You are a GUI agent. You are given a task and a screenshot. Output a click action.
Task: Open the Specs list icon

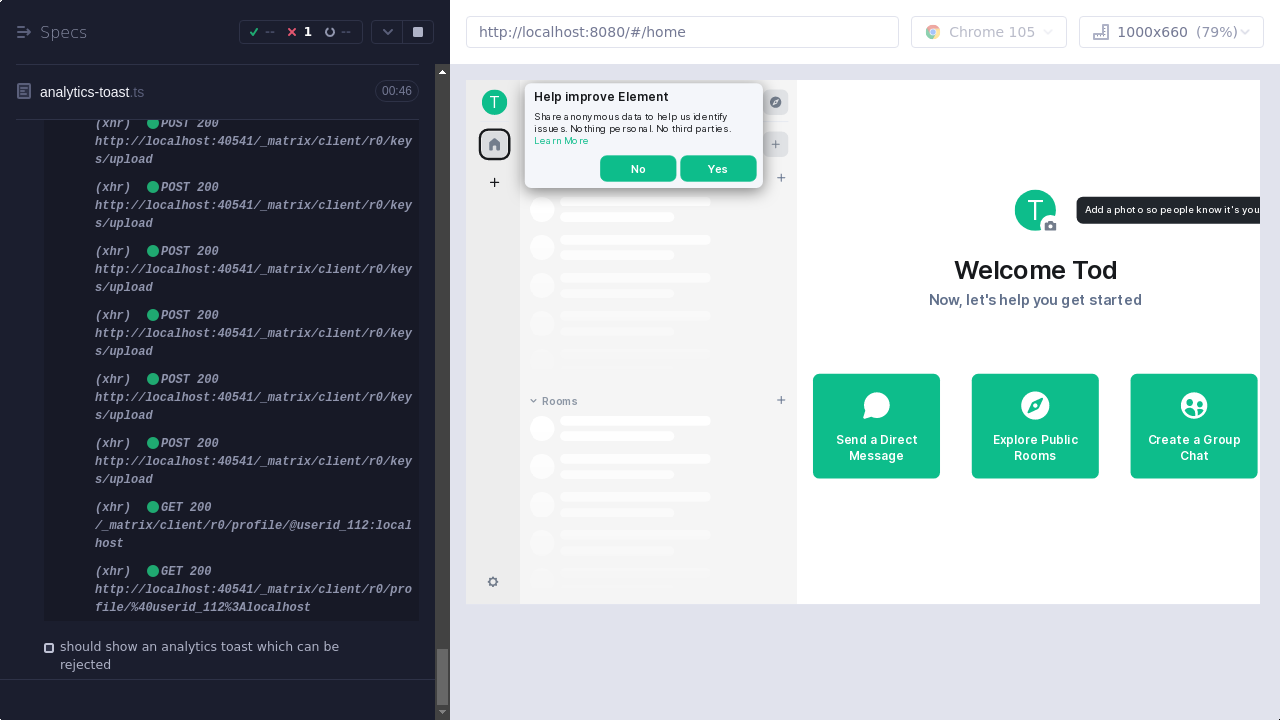[24, 32]
